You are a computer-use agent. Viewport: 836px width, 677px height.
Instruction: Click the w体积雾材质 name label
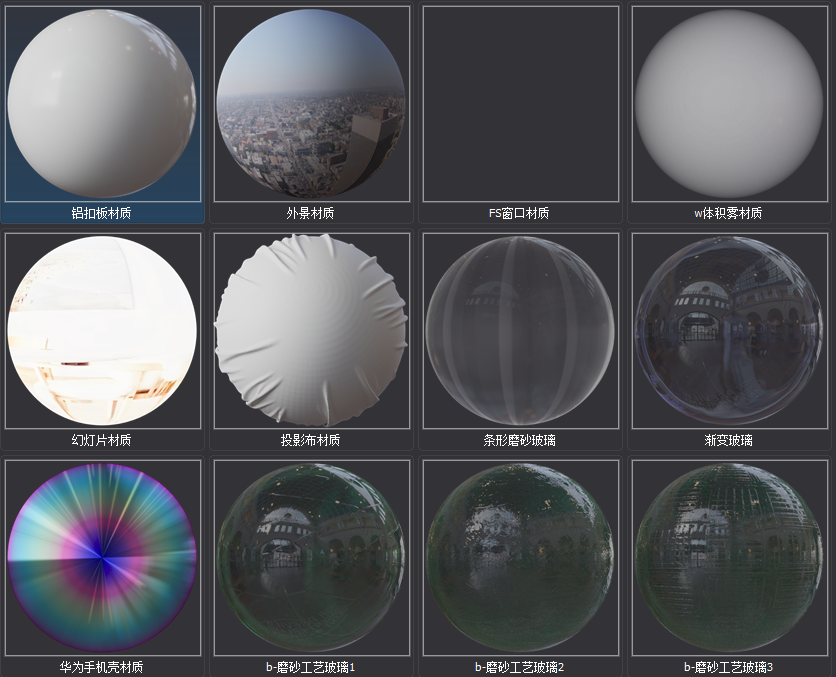pos(729,213)
